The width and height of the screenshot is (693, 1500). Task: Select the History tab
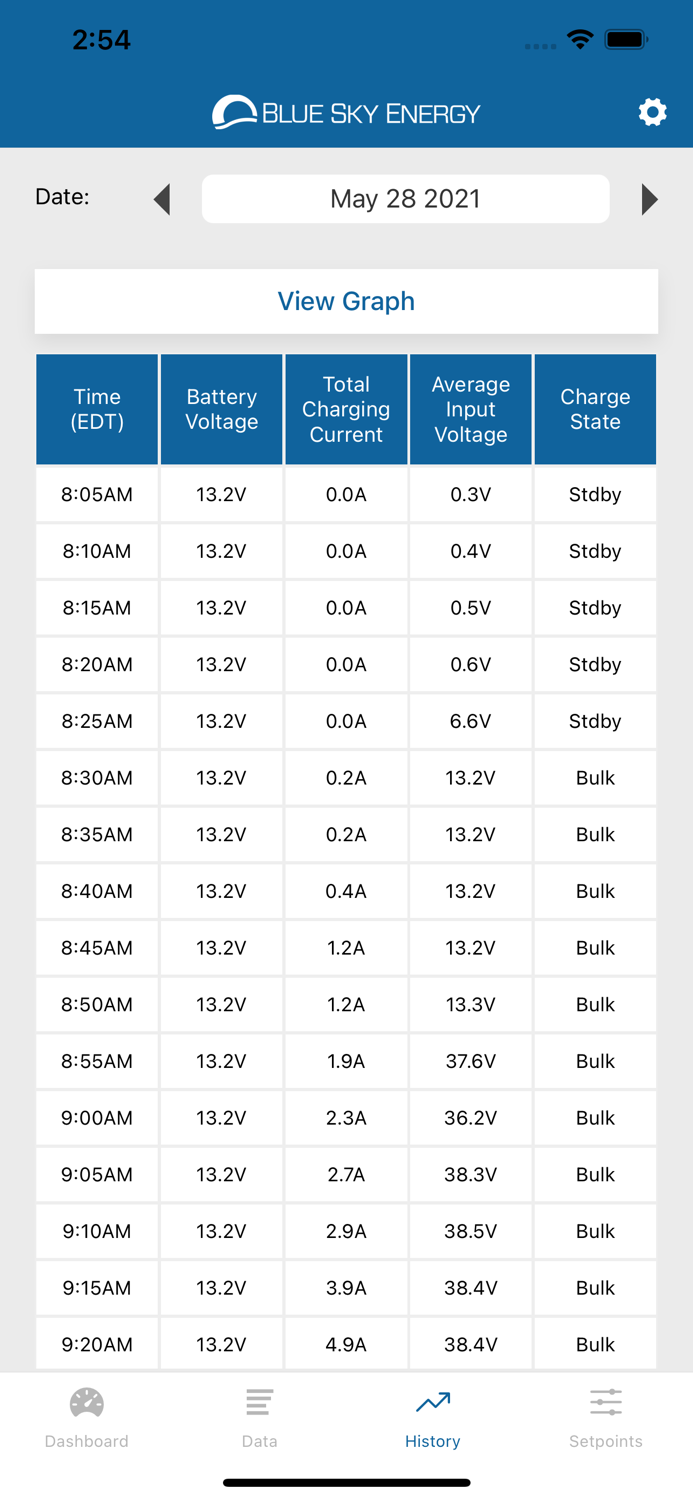click(432, 1417)
